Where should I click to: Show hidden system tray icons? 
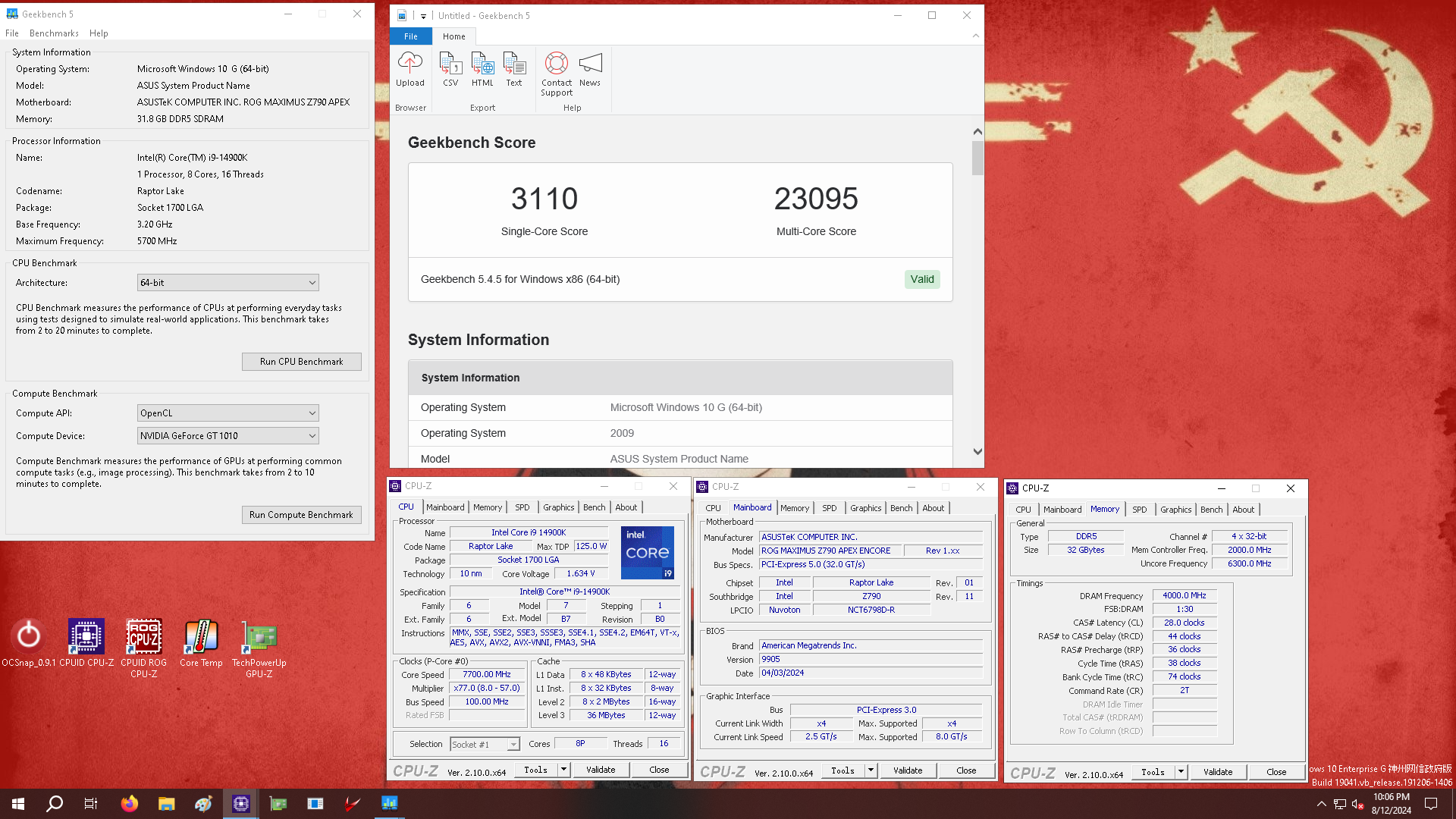click(1322, 804)
